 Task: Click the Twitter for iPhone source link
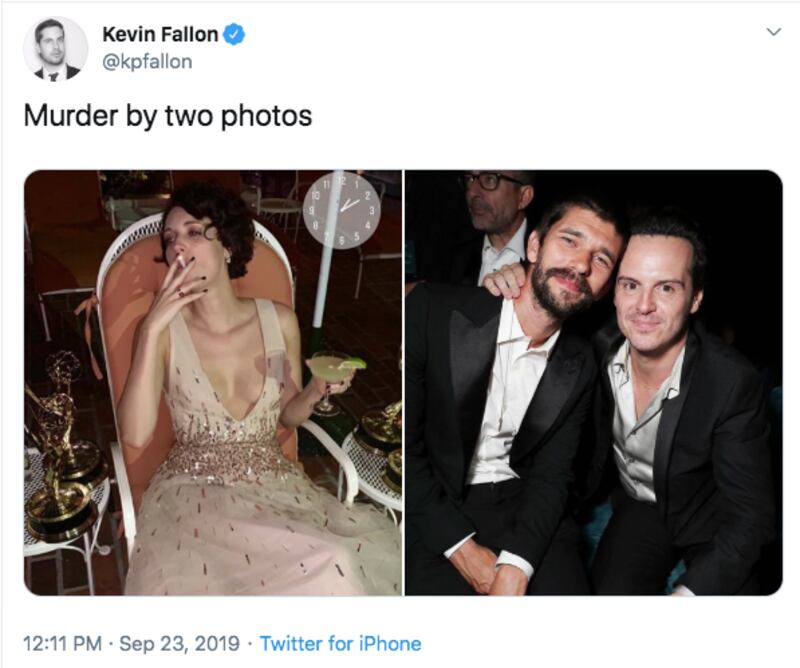point(340,643)
